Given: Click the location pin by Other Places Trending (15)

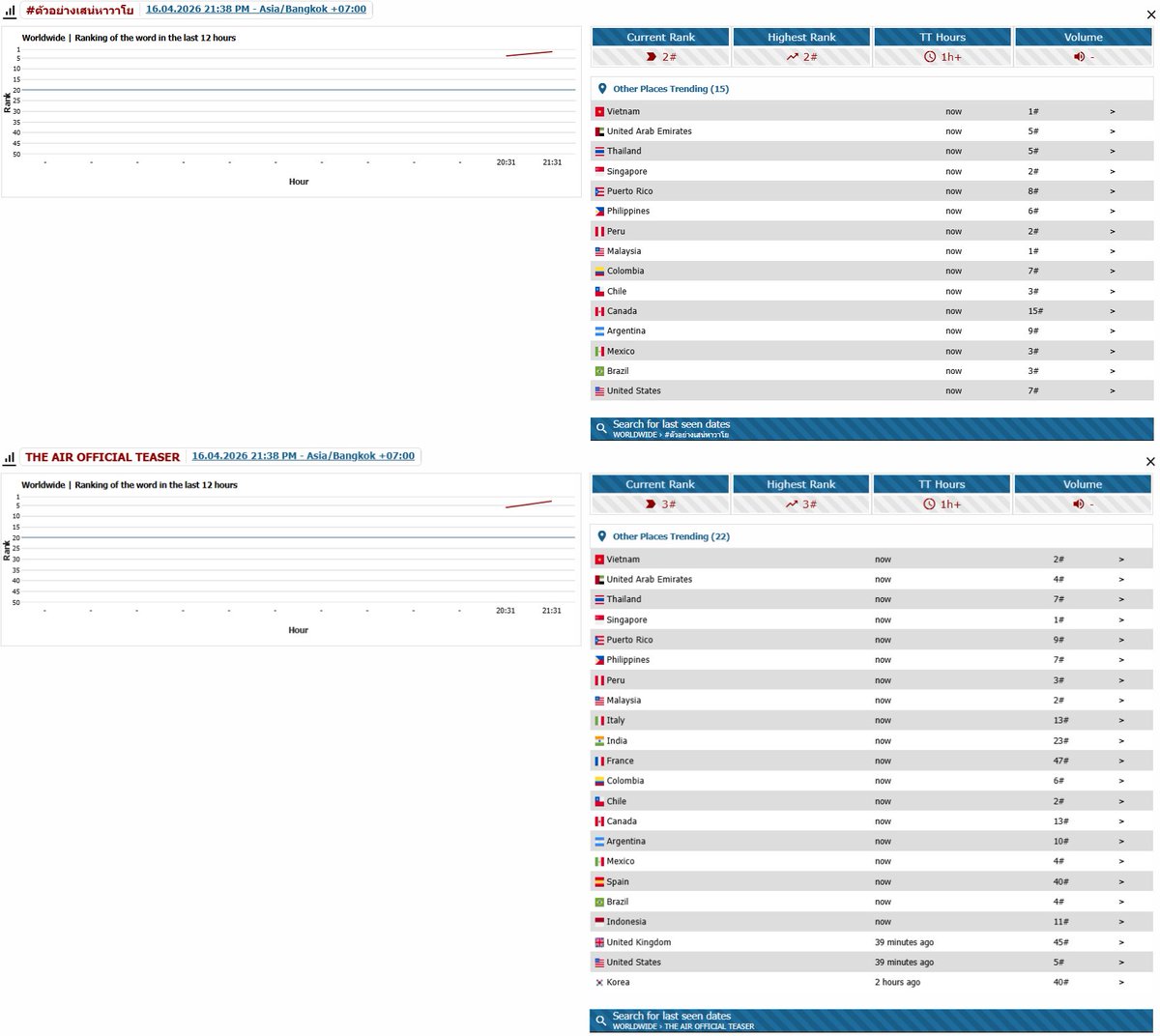Looking at the screenshot, I should click(602, 88).
